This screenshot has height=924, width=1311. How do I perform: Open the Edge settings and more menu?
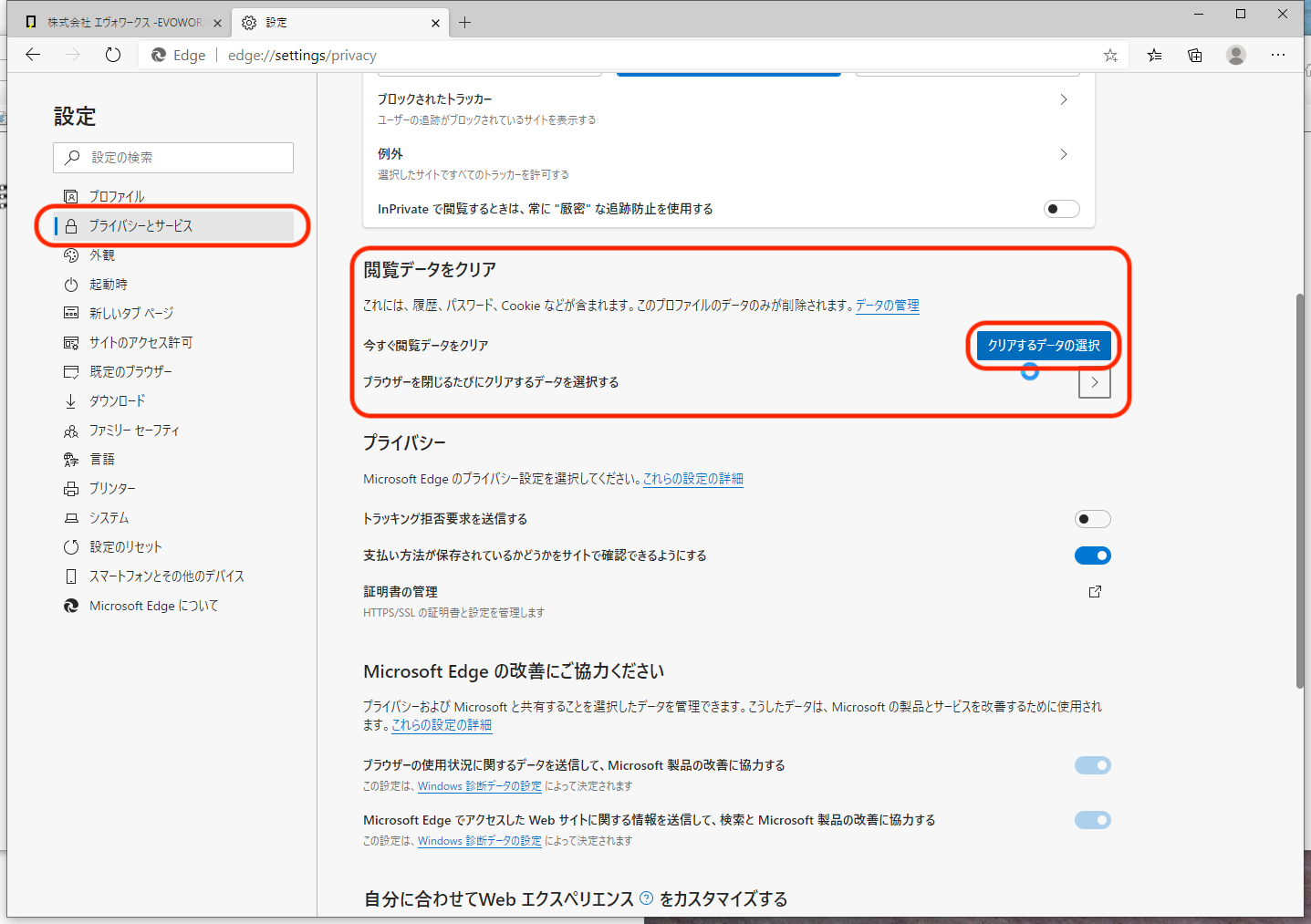(x=1278, y=56)
